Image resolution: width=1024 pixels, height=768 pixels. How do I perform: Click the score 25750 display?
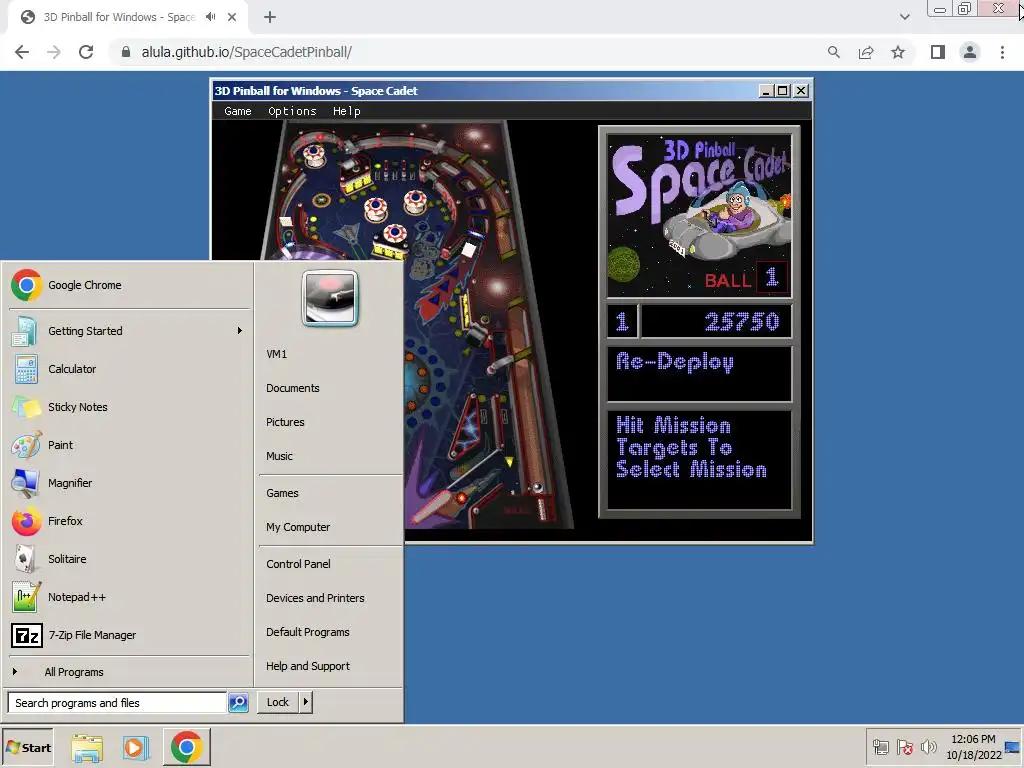716,321
